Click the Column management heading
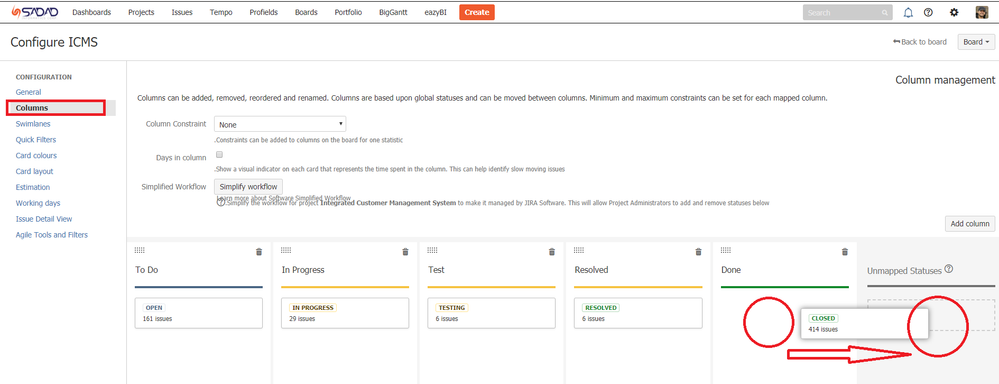Image resolution: width=999 pixels, height=384 pixels. tap(945, 80)
